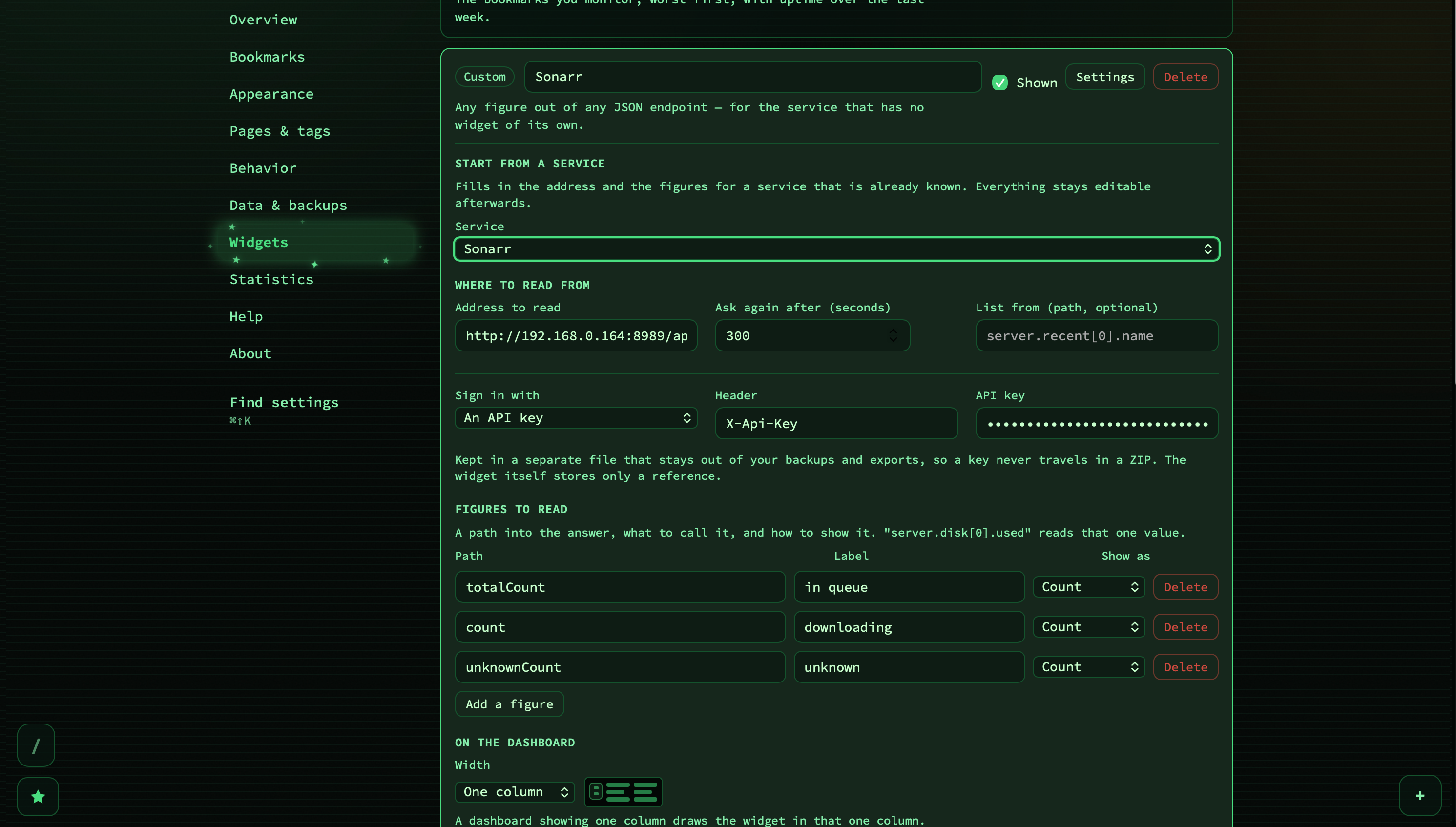Select the Widgets sidebar item

[315, 243]
